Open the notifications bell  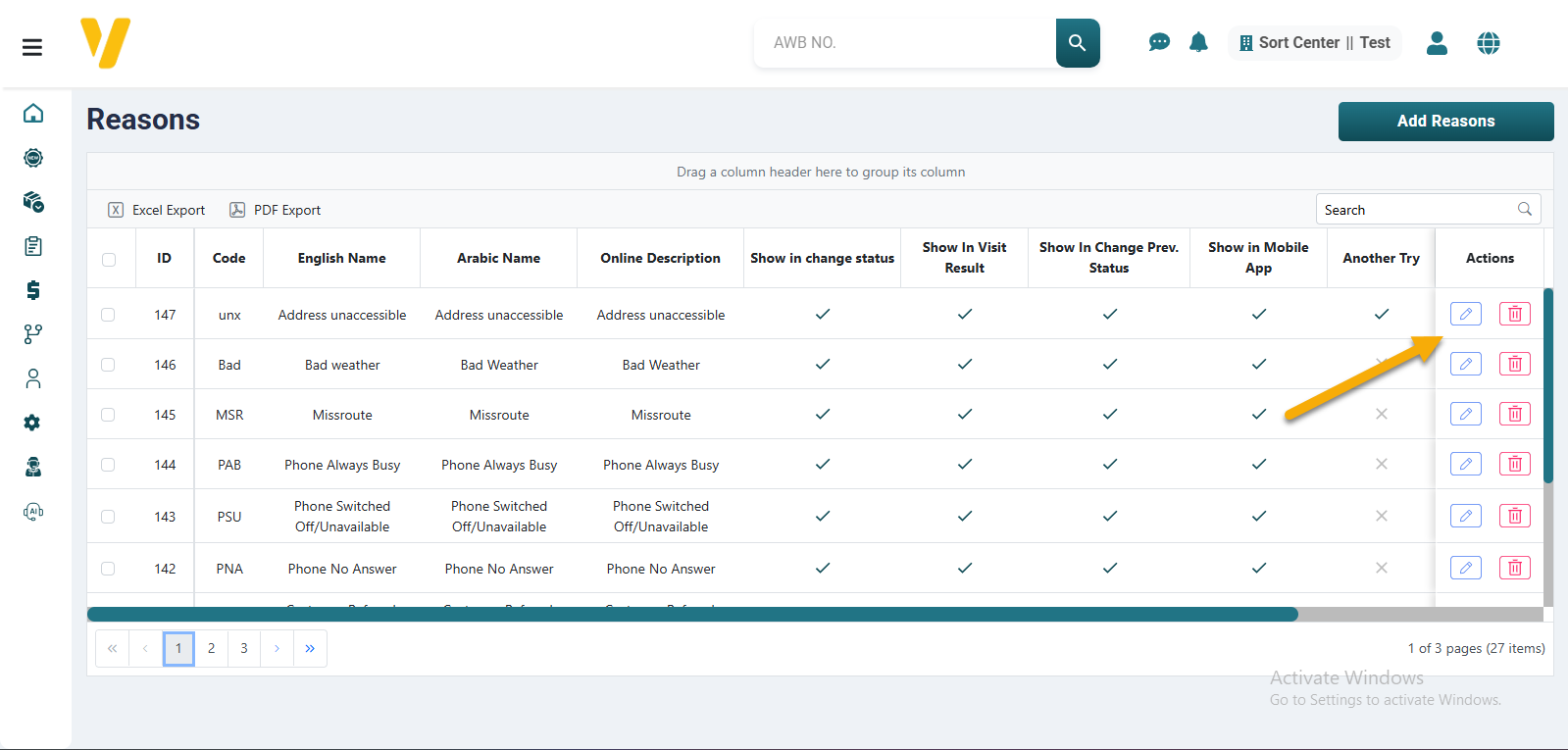1198,42
